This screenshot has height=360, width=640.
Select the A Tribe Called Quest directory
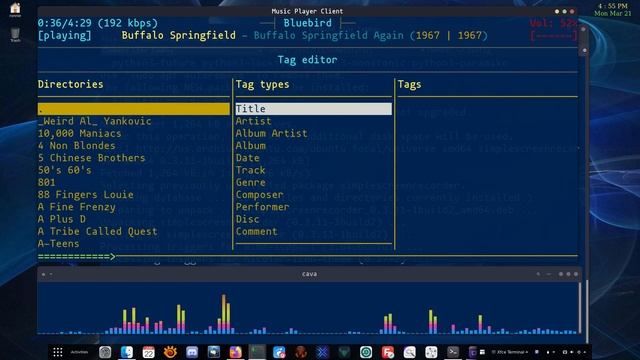(98, 231)
